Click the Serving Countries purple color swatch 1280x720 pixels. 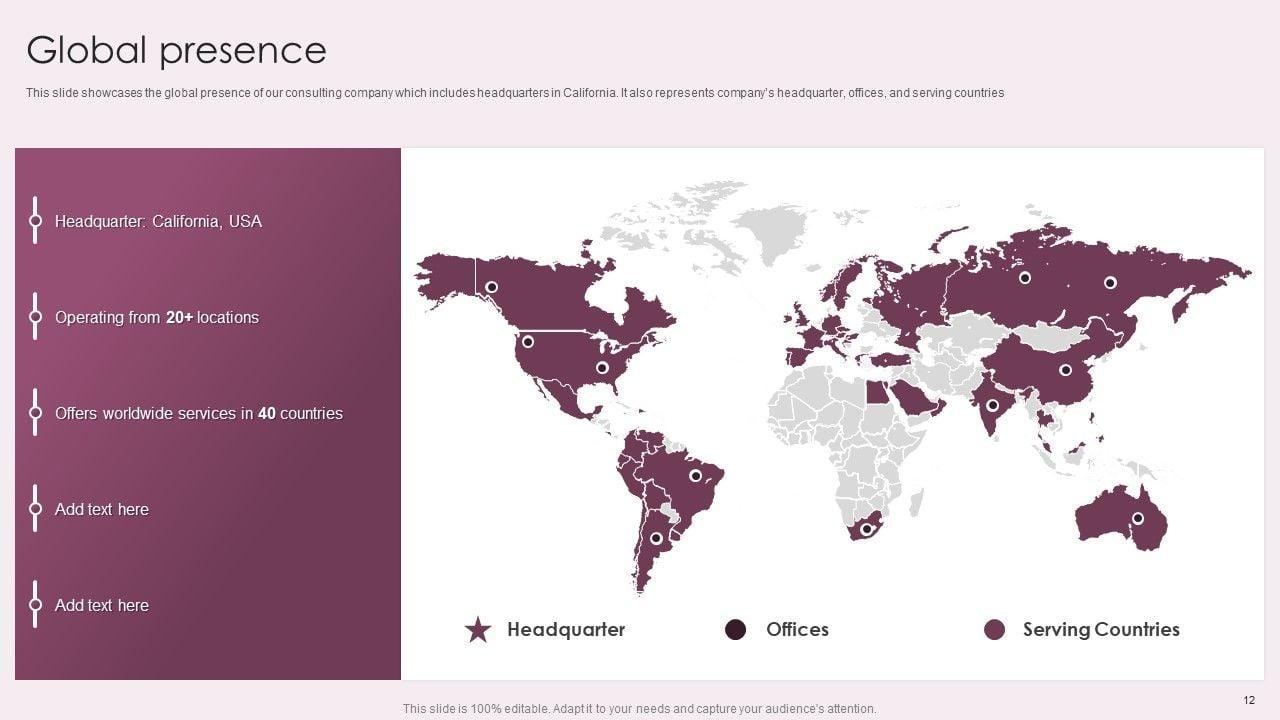(x=994, y=629)
